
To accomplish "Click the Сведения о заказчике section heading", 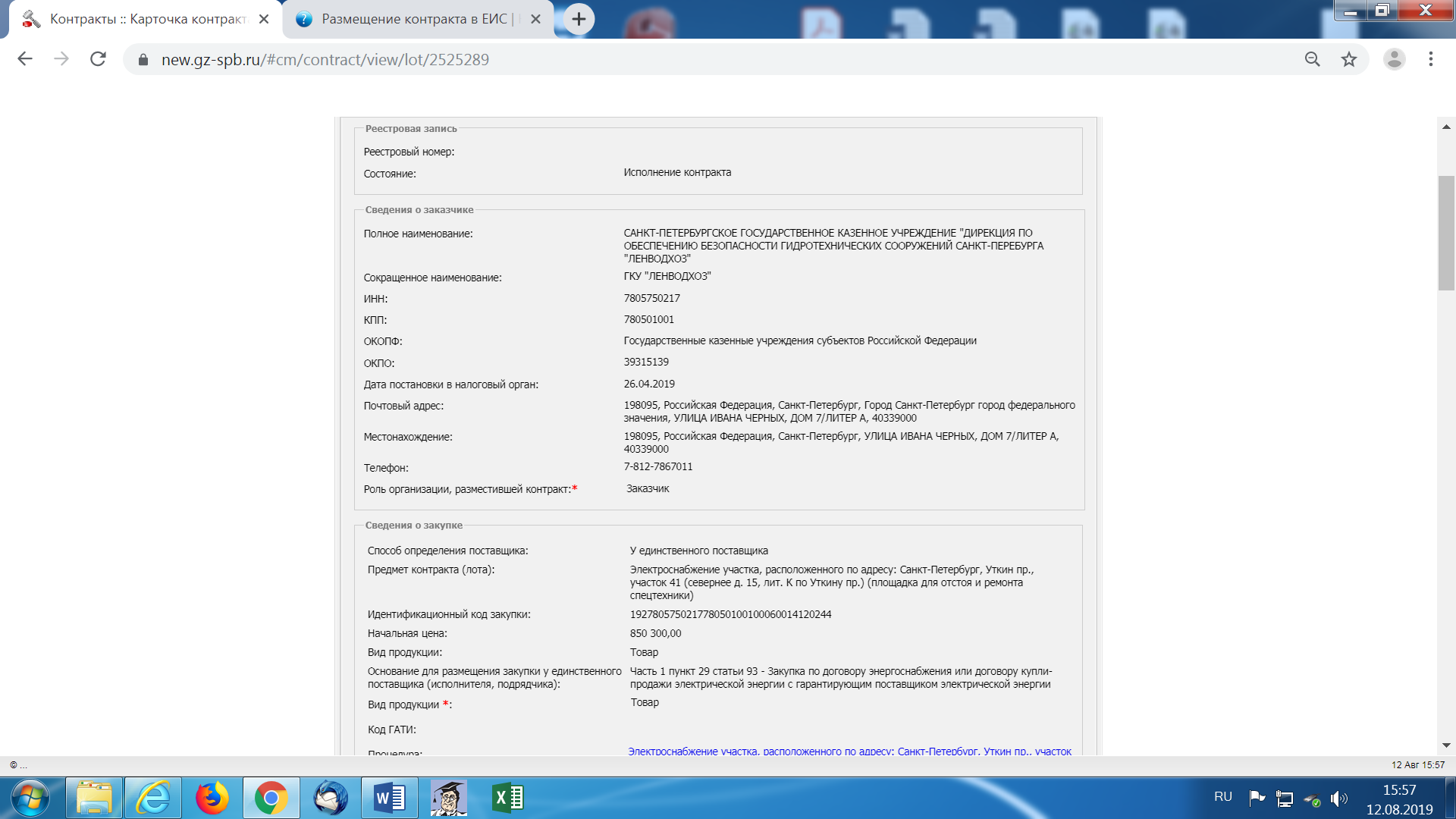I will point(419,209).
